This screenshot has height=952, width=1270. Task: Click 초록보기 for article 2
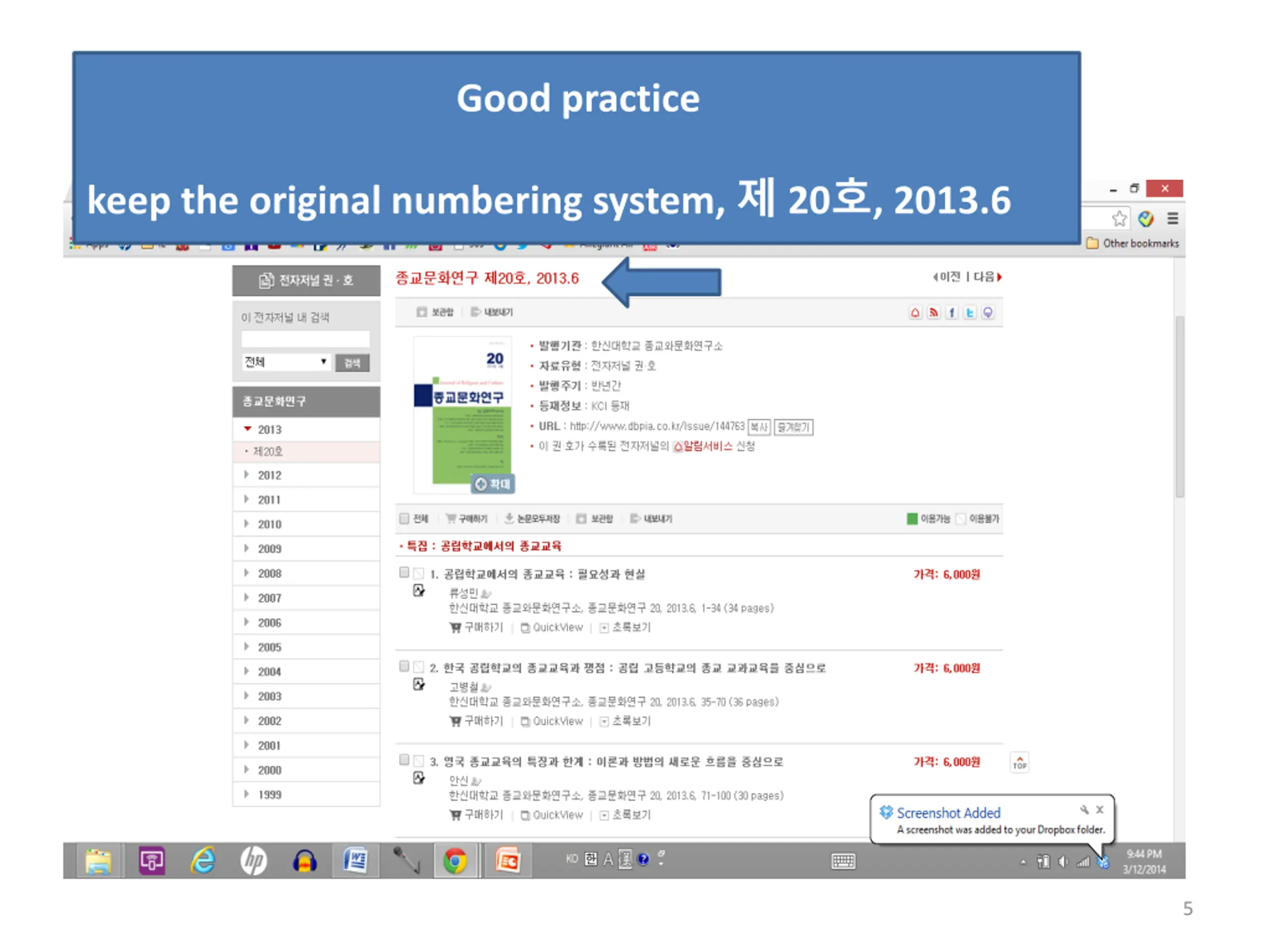click(x=625, y=721)
